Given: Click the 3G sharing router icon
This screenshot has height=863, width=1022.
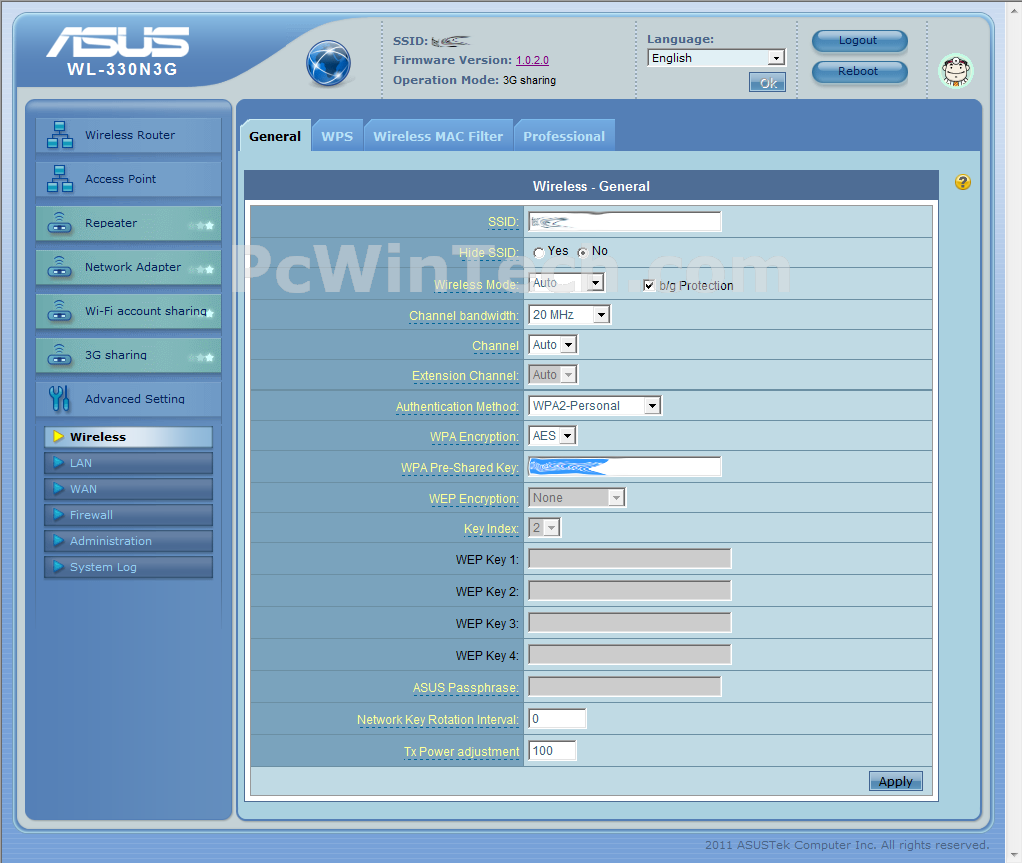Looking at the screenshot, I should pyautogui.click(x=59, y=355).
